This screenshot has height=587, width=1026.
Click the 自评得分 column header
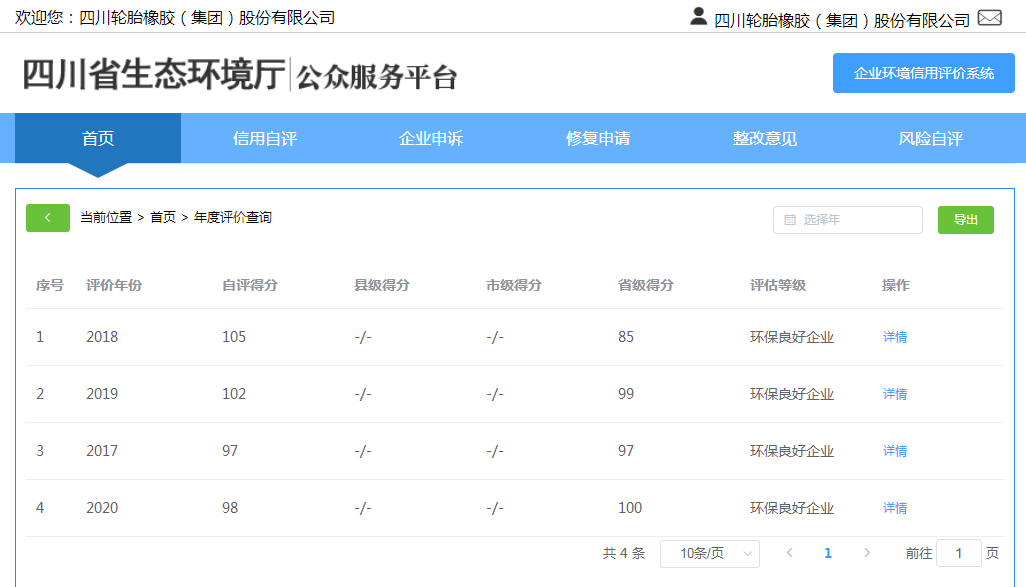(250, 285)
